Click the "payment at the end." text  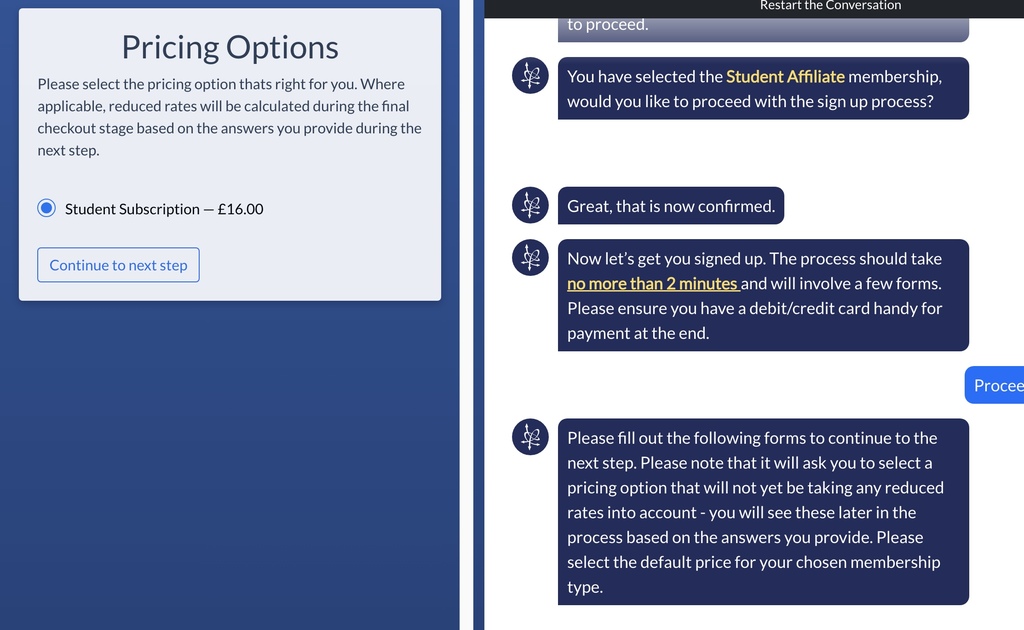[637, 333]
